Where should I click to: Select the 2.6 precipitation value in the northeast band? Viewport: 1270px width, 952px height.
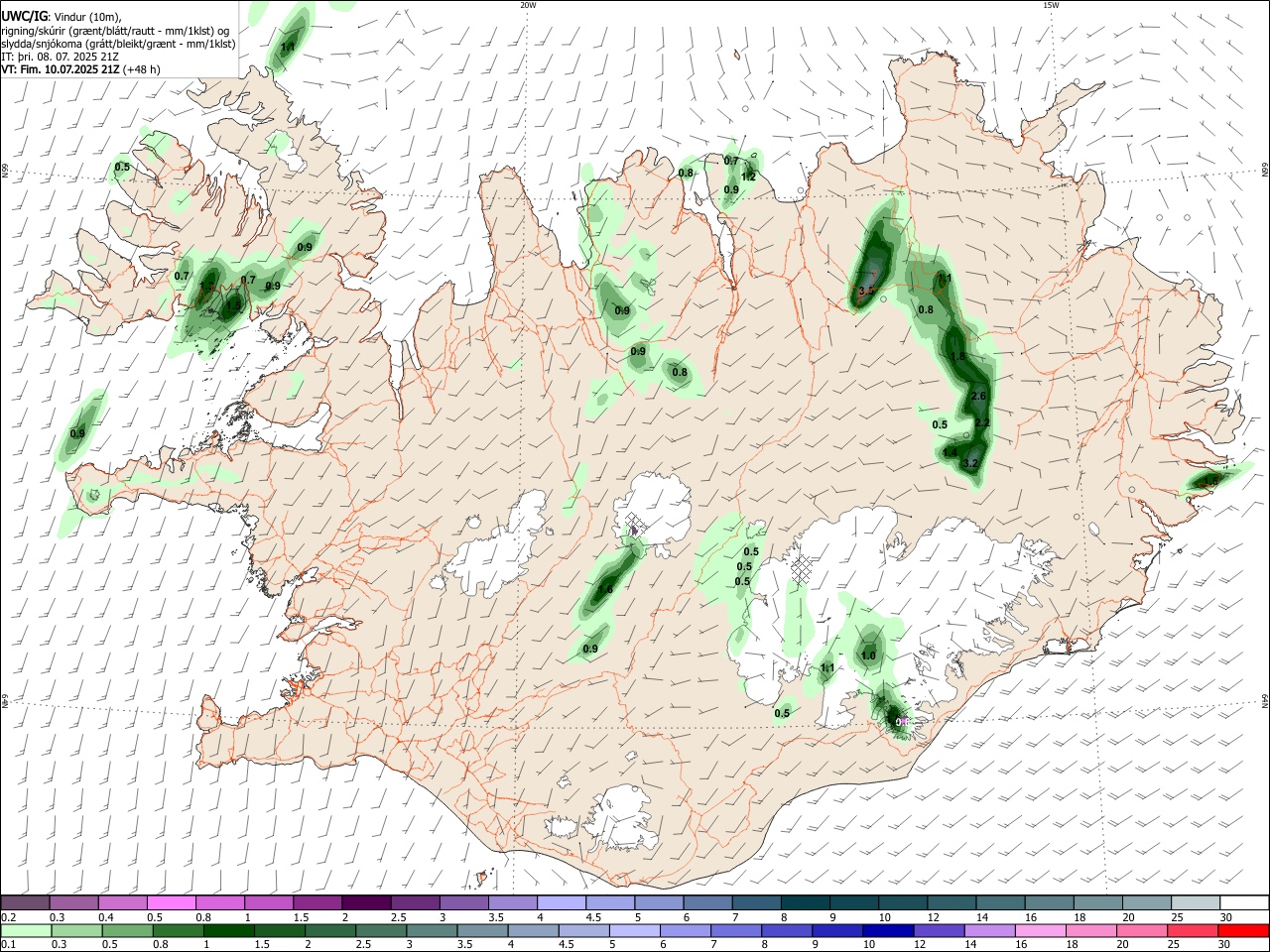tap(978, 396)
